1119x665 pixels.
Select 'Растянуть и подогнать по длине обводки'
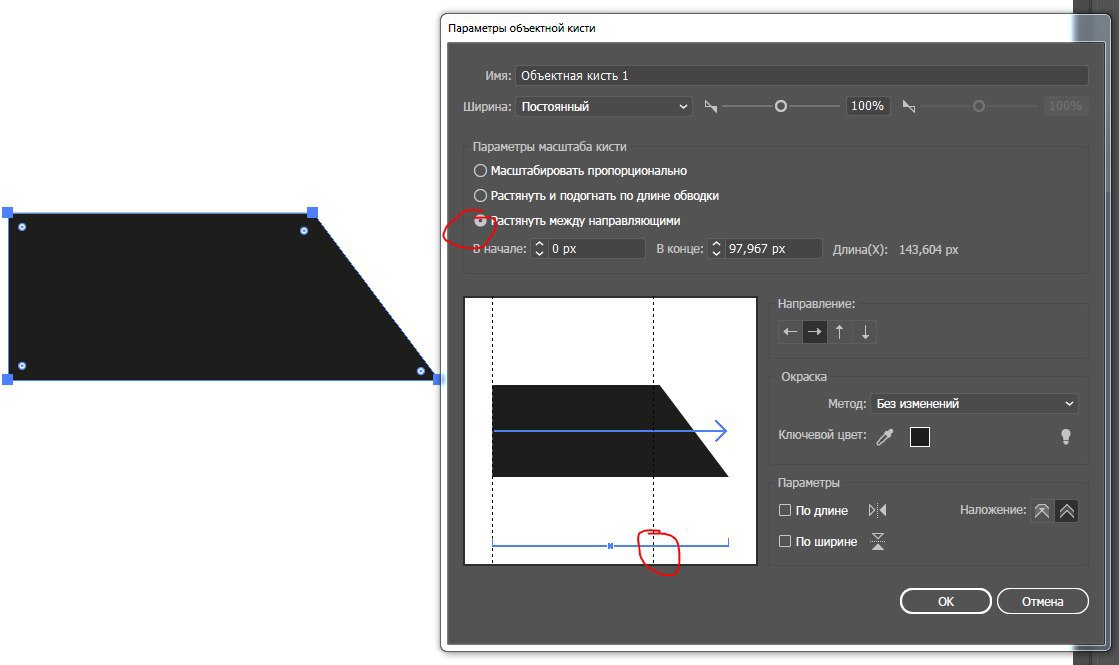tap(480, 196)
